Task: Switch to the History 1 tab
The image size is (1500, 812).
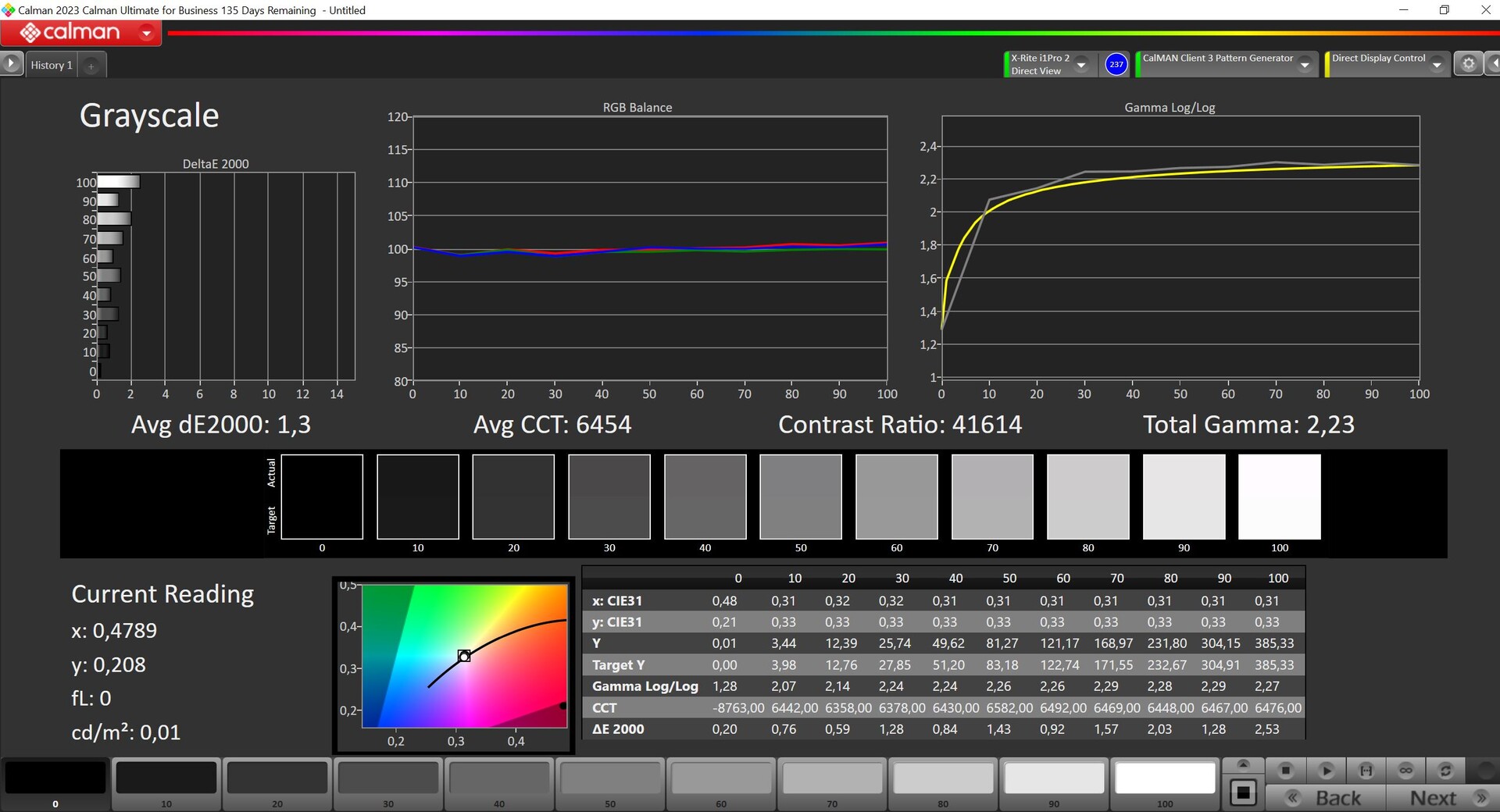Action: point(52,66)
